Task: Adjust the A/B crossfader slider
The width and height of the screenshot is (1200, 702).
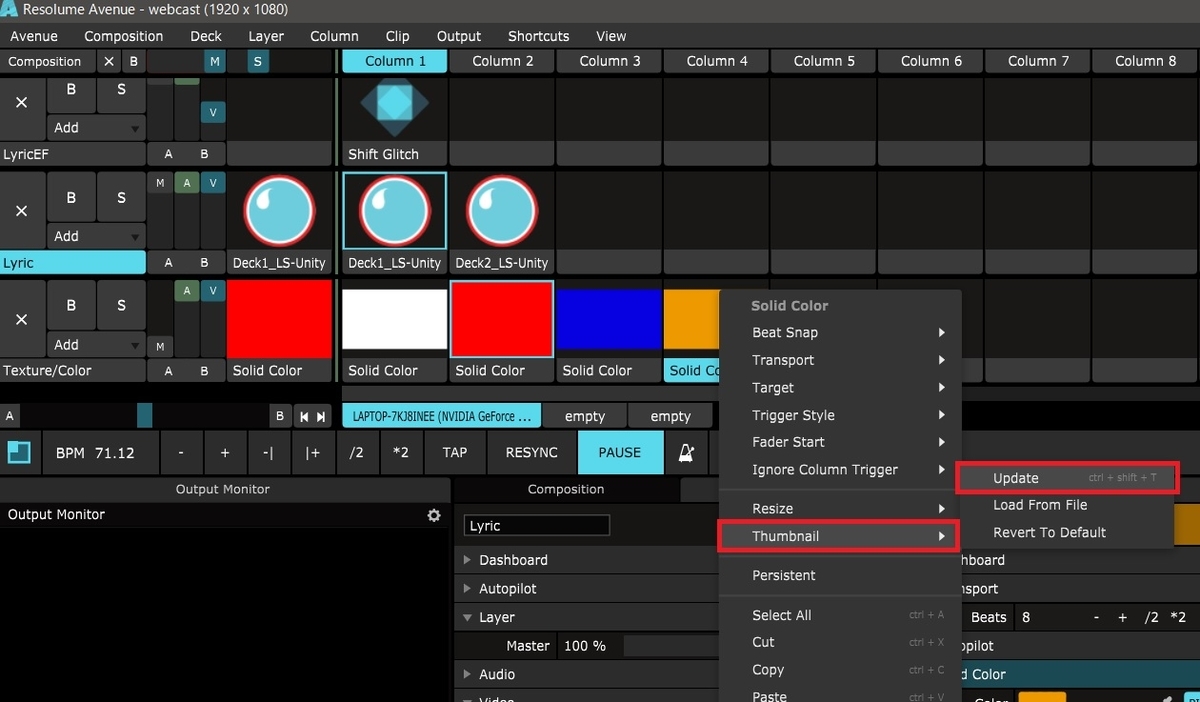Action: pos(145,416)
